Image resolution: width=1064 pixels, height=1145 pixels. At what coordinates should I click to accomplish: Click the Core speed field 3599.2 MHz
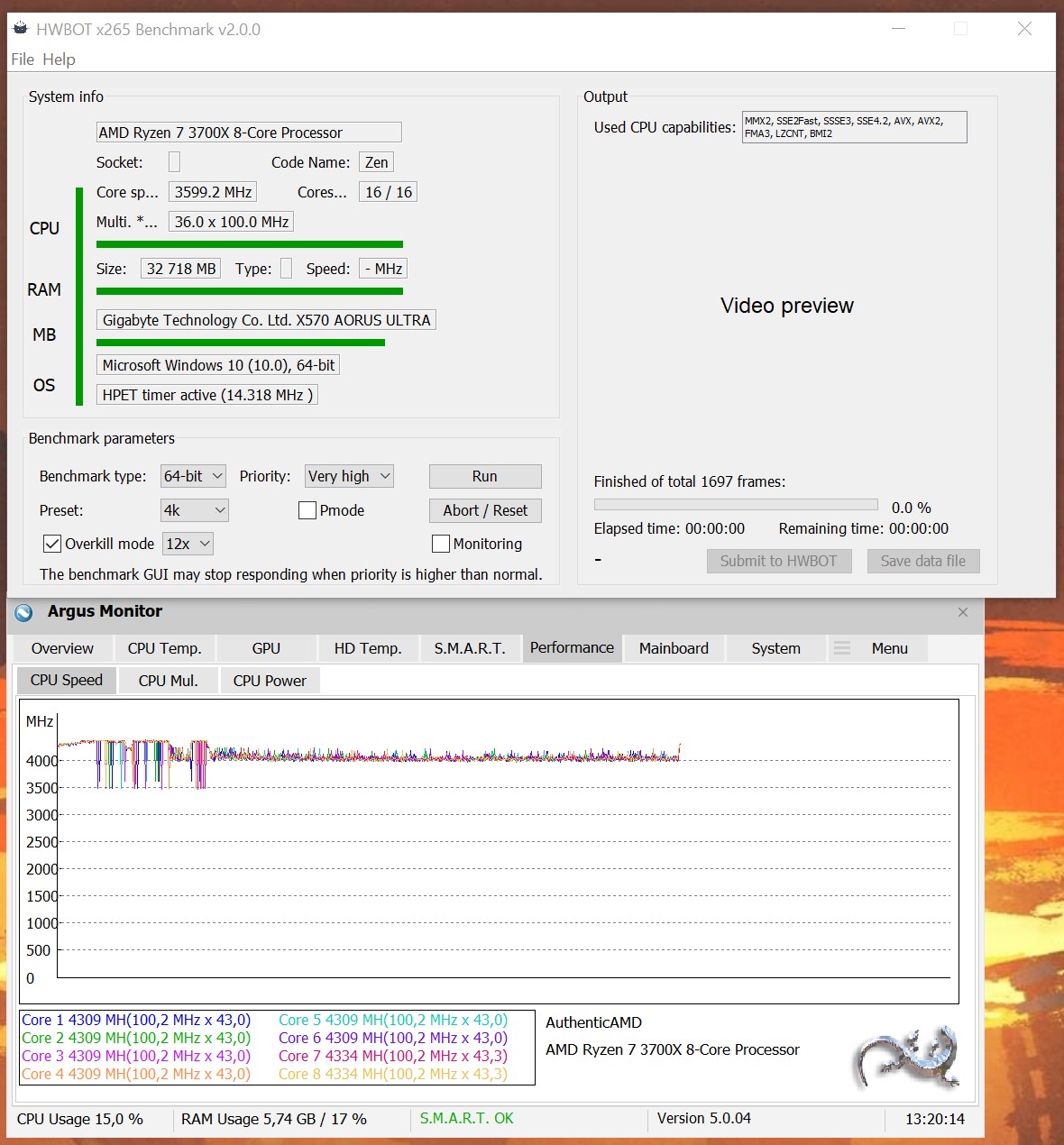point(213,192)
